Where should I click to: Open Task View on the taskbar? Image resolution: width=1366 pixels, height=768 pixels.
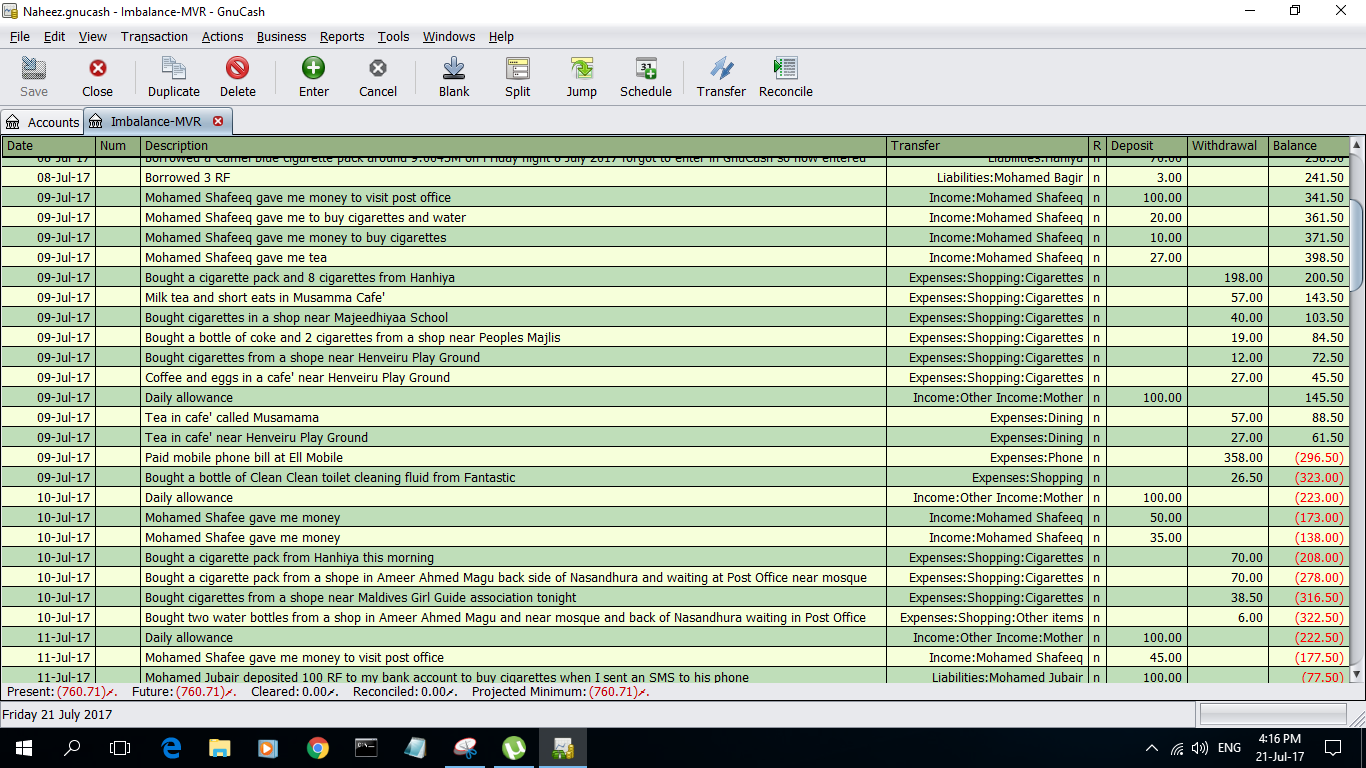pyautogui.click(x=120, y=747)
